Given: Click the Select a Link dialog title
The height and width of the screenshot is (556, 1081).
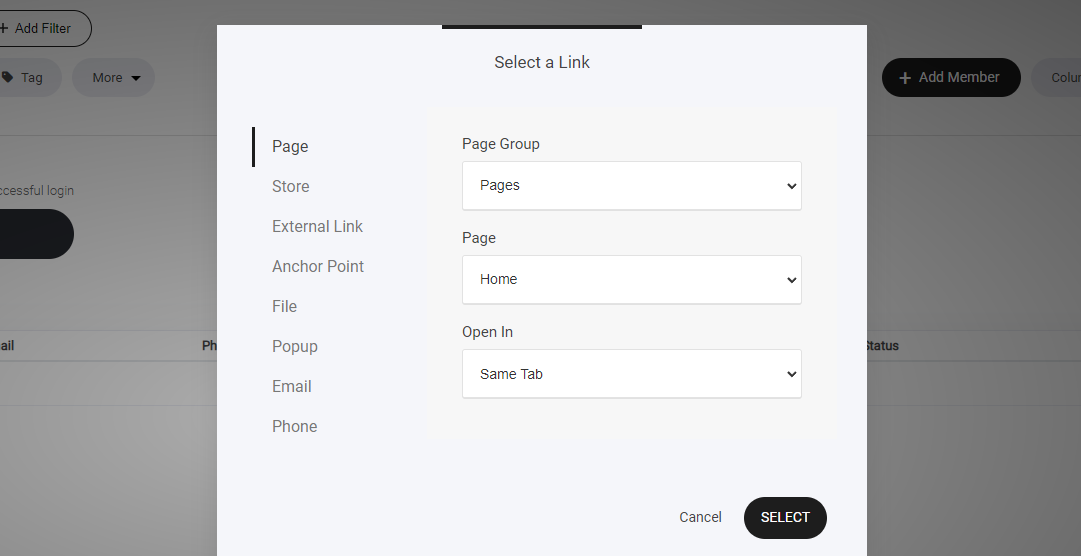Looking at the screenshot, I should coord(542,62).
